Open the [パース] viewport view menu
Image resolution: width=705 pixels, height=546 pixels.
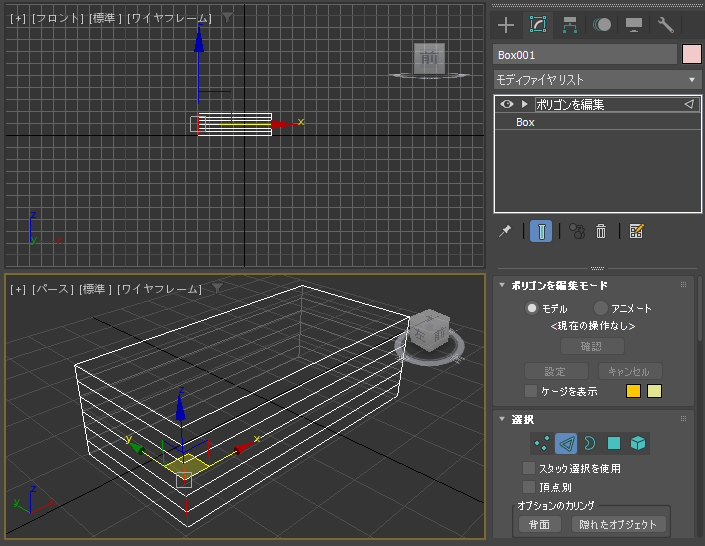tap(53, 289)
